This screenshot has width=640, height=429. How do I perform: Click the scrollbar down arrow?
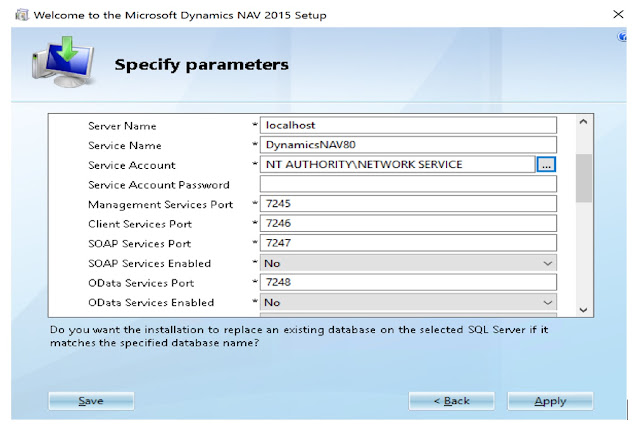tap(584, 310)
